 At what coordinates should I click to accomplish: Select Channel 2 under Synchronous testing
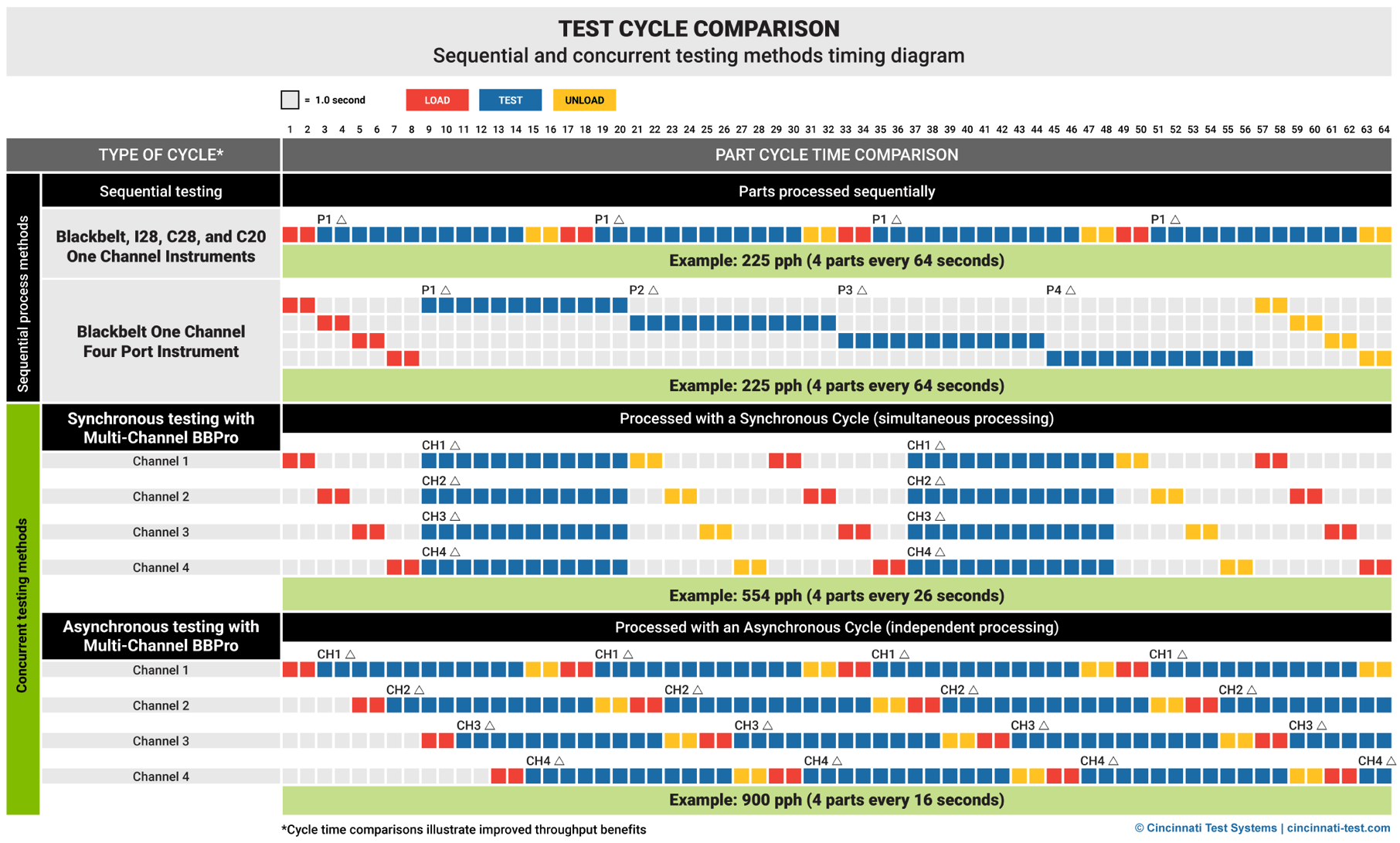(x=161, y=497)
